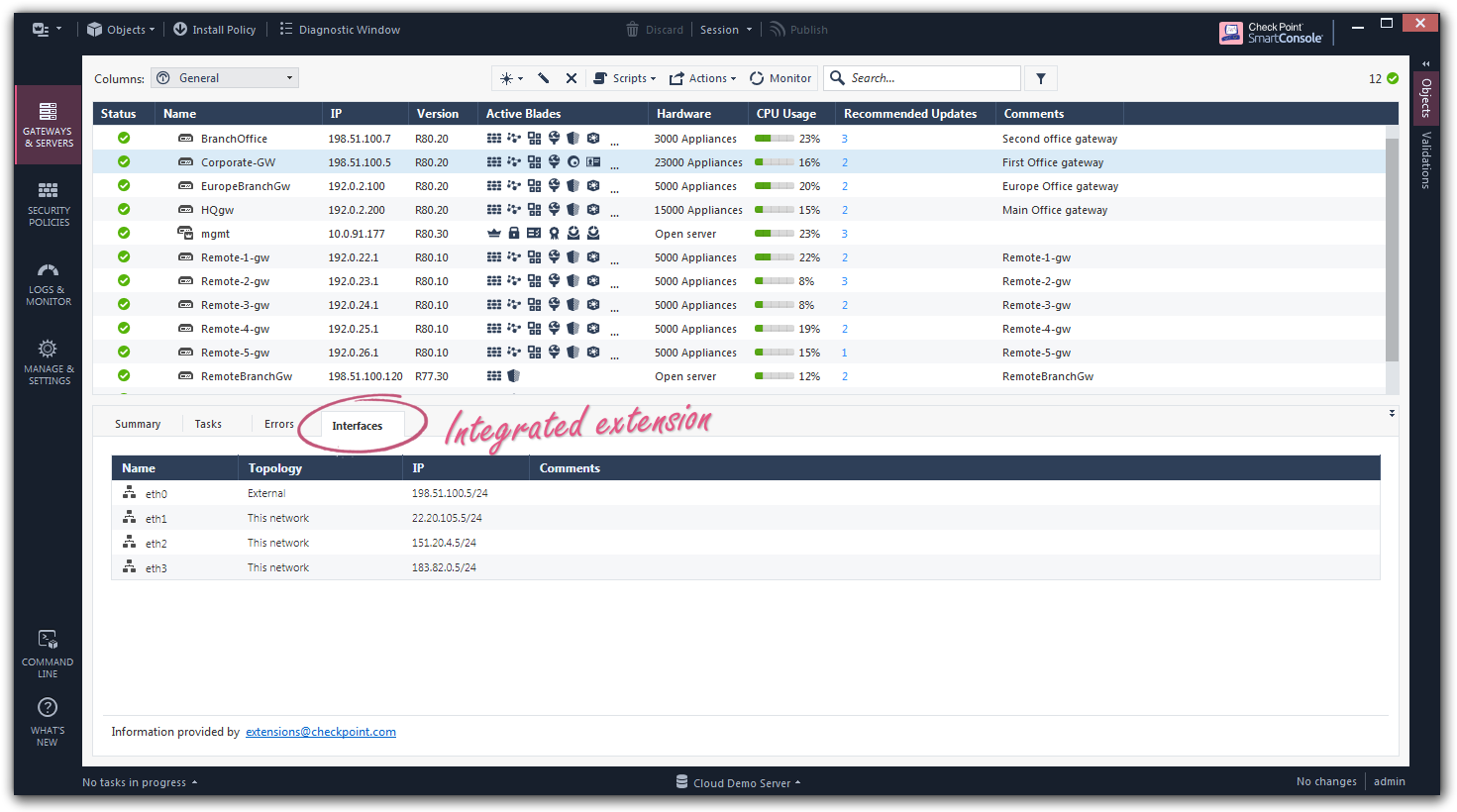Click mgmt lock blade icon
Image resolution: width=1457 pixels, height=812 pixels.
(514, 234)
